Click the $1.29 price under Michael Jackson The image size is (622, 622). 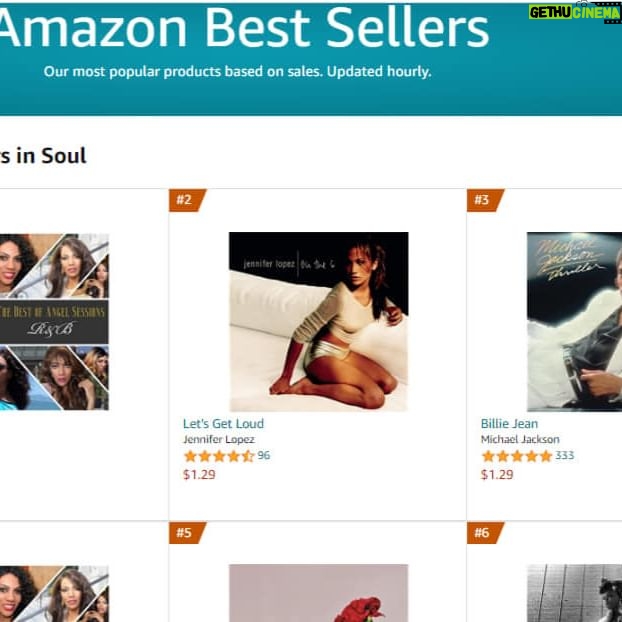click(497, 474)
